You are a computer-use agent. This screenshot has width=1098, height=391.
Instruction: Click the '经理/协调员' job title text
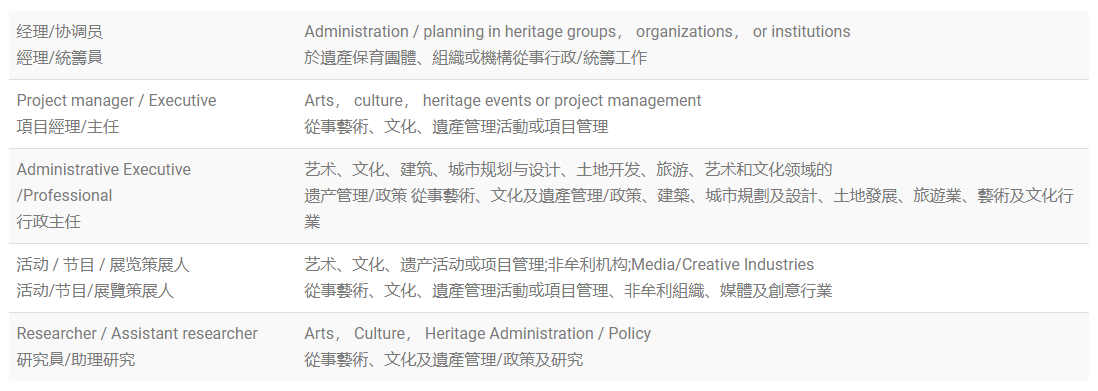point(60,32)
